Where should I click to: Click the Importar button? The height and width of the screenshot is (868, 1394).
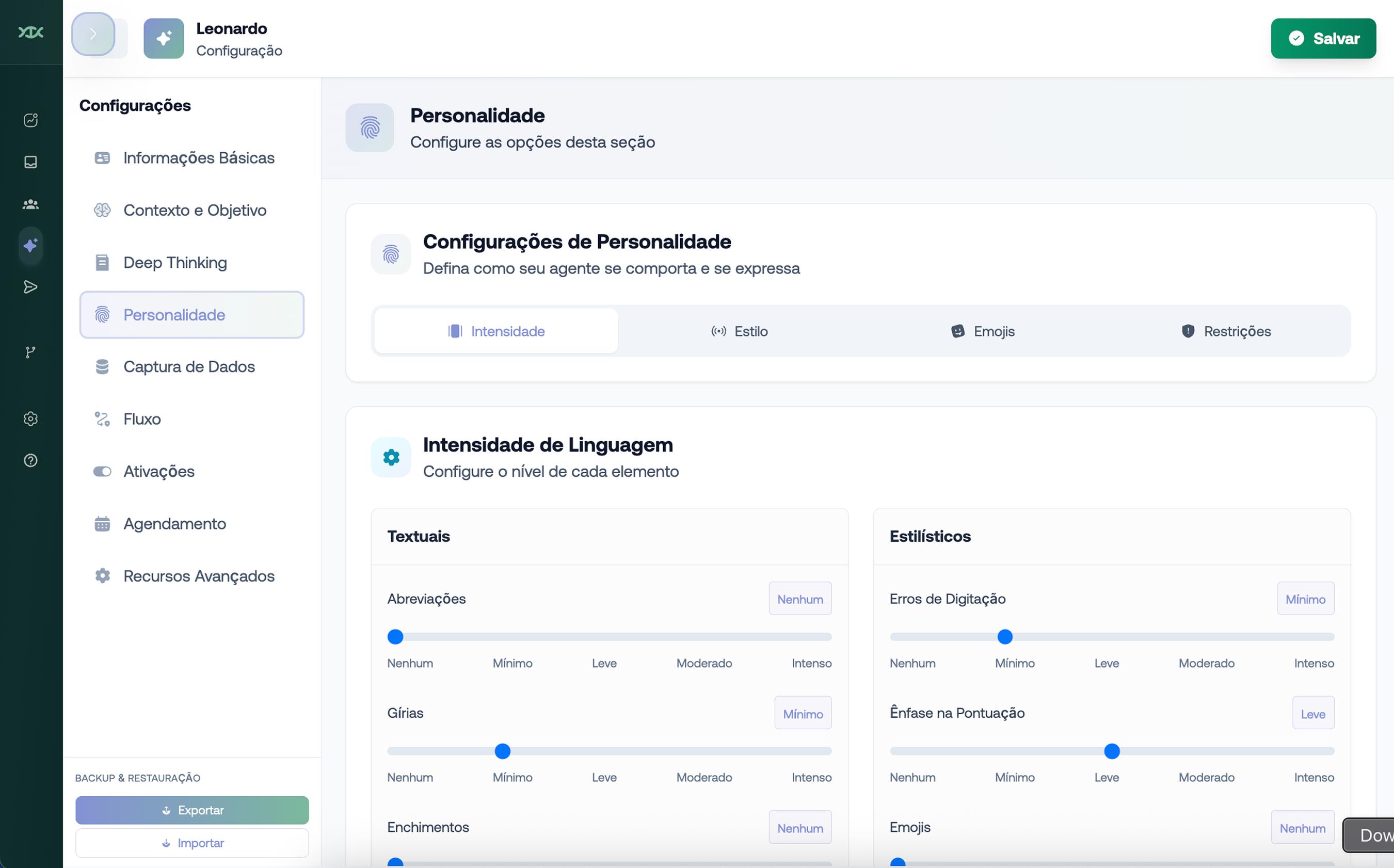click(192, 843)
